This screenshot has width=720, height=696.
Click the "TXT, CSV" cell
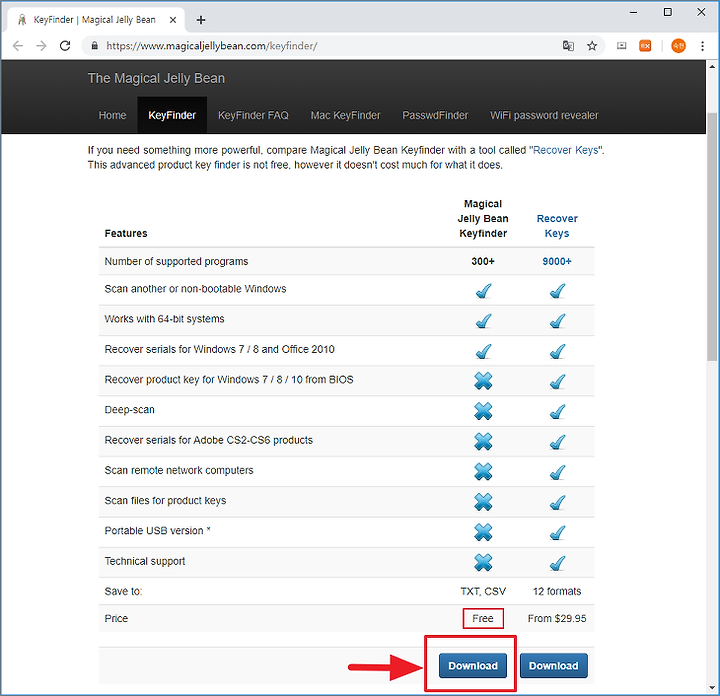(483, 591)
